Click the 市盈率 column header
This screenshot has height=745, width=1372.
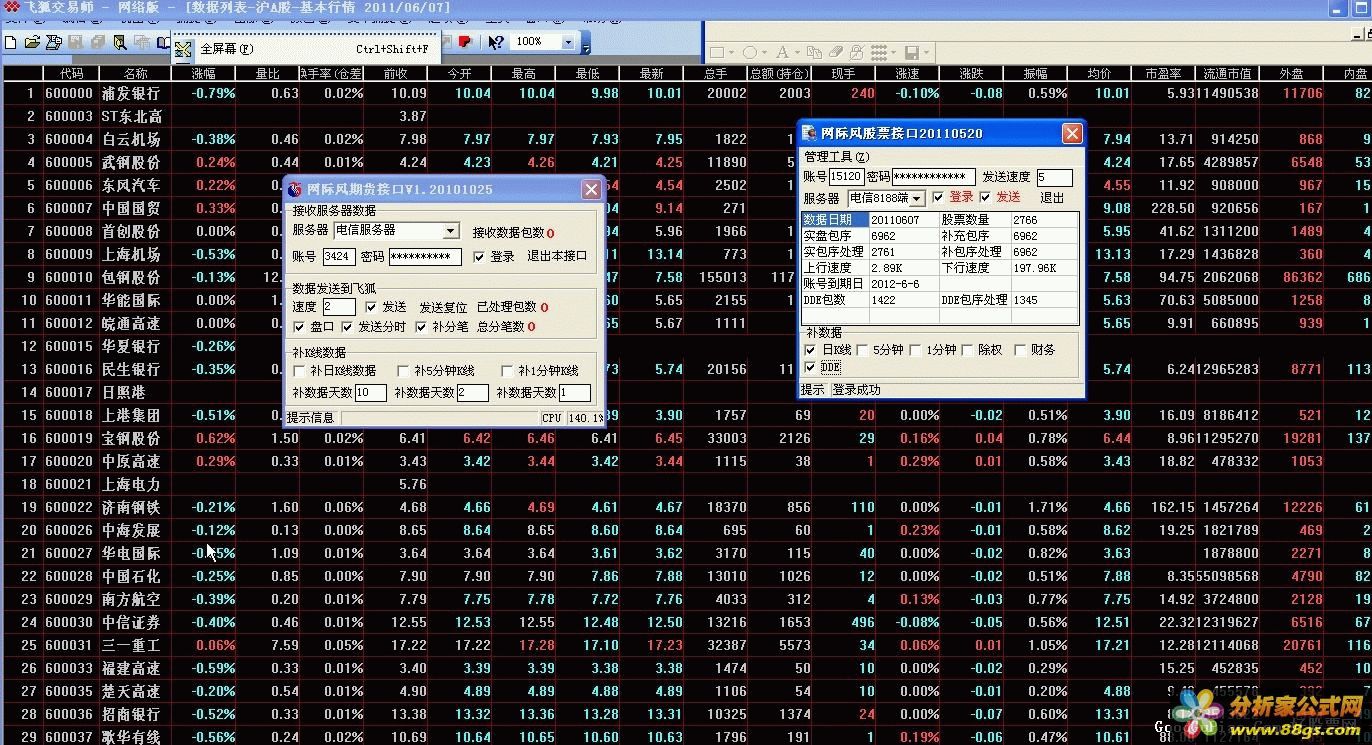click(1163, 73)
